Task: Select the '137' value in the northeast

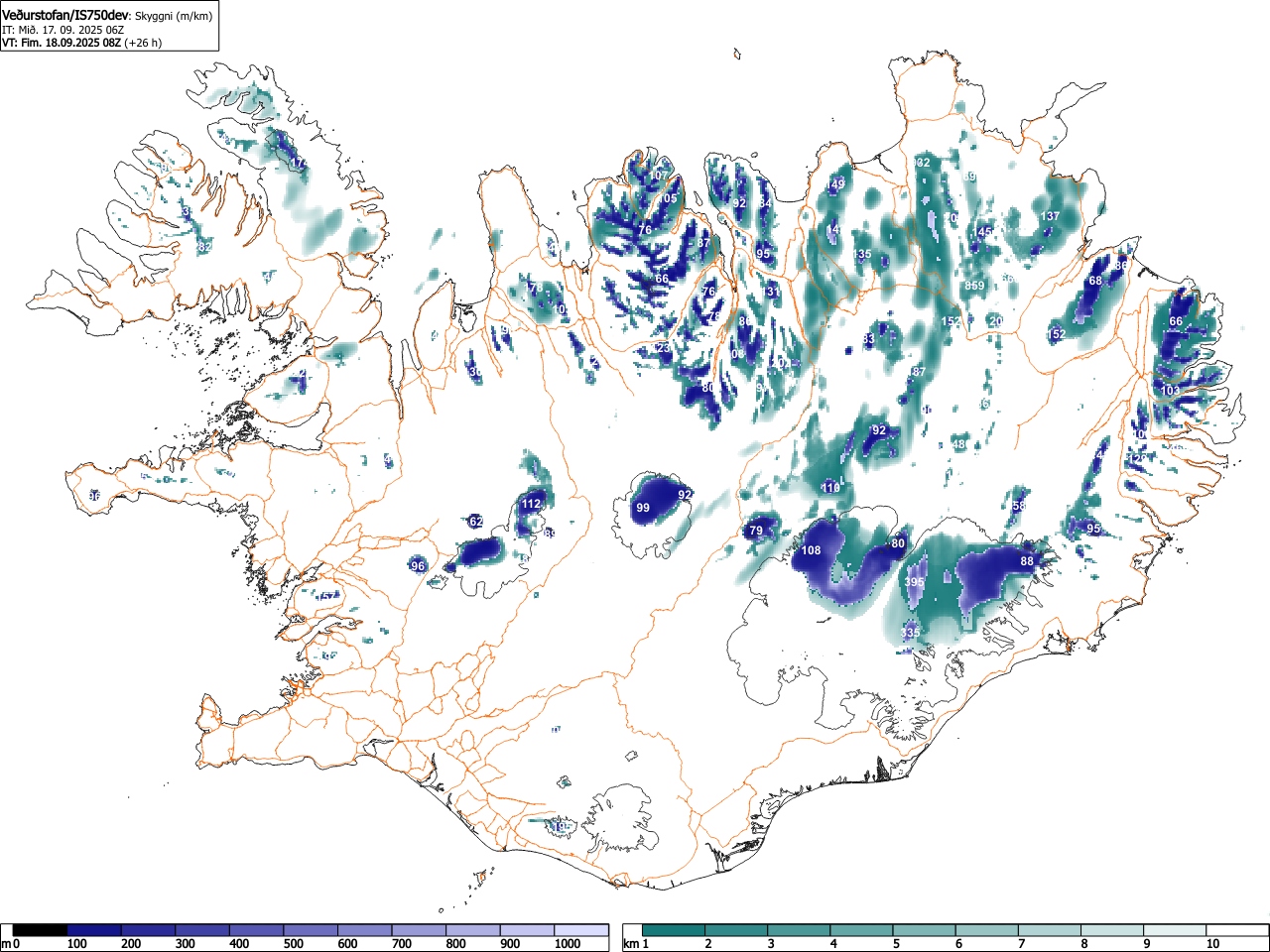Action: (x=1050, y=216)
